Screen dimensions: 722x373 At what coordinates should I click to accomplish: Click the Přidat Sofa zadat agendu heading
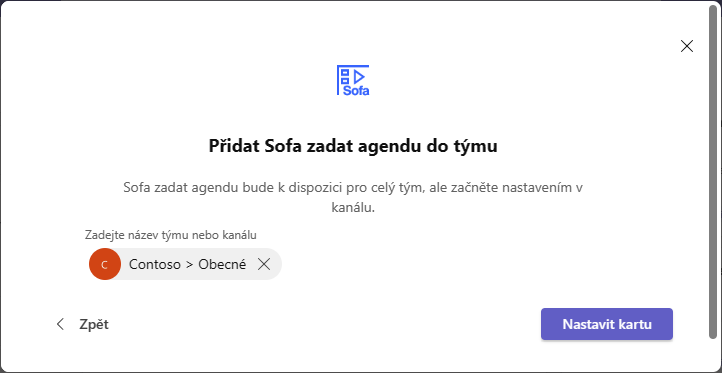(x=353, y=146)
